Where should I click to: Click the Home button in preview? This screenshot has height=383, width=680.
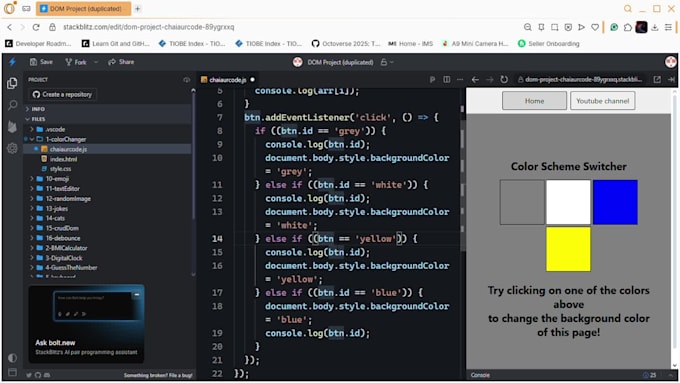[534, 101]
